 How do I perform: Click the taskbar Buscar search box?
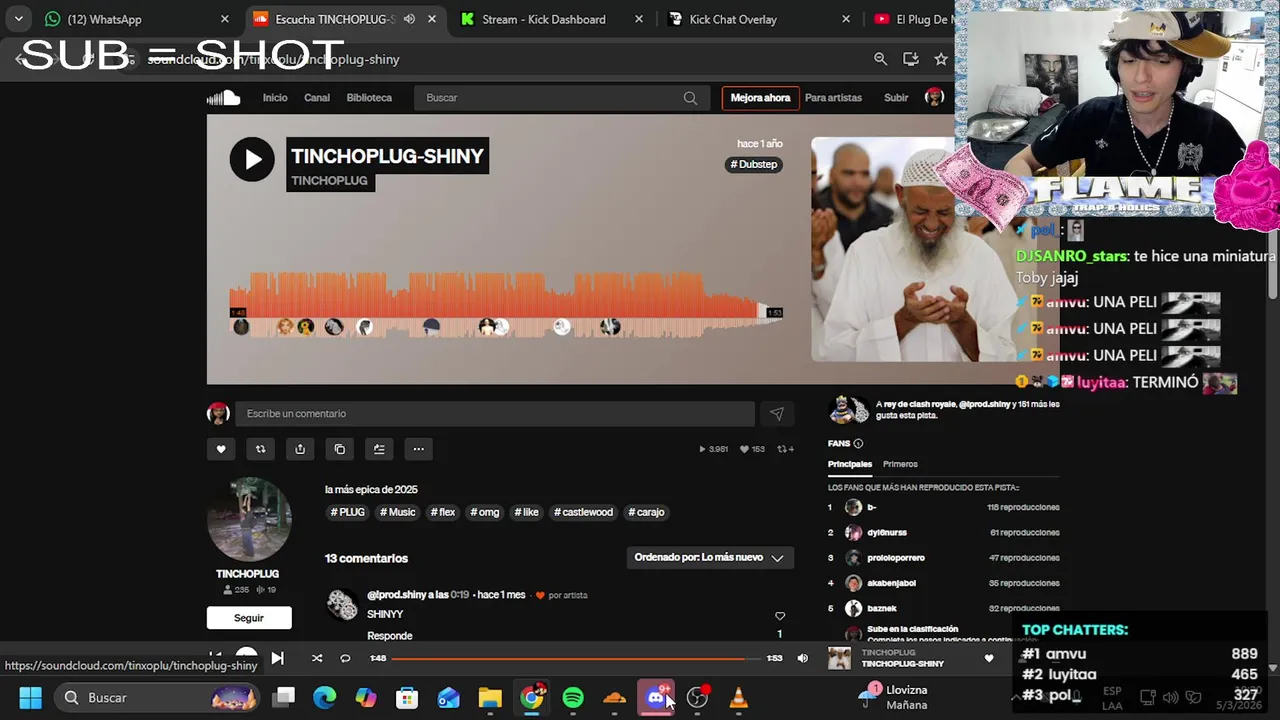(158, 697)
